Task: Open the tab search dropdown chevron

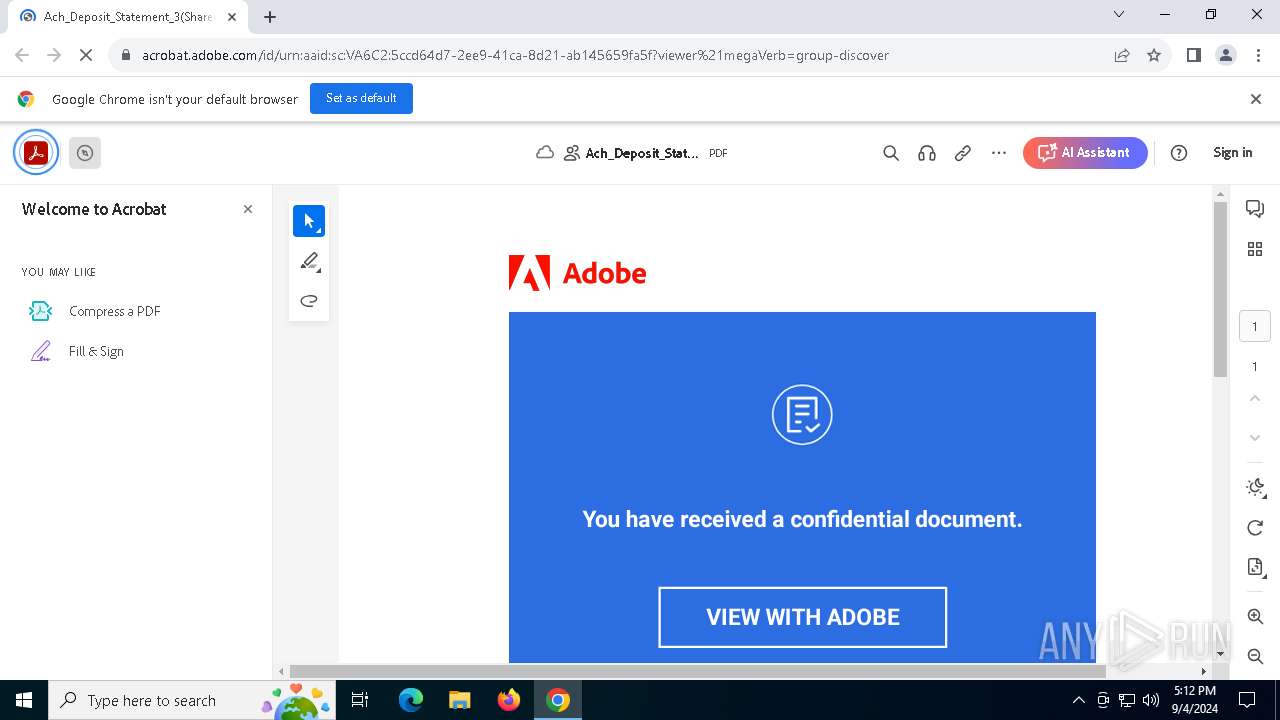Action: click(1119, 14)
